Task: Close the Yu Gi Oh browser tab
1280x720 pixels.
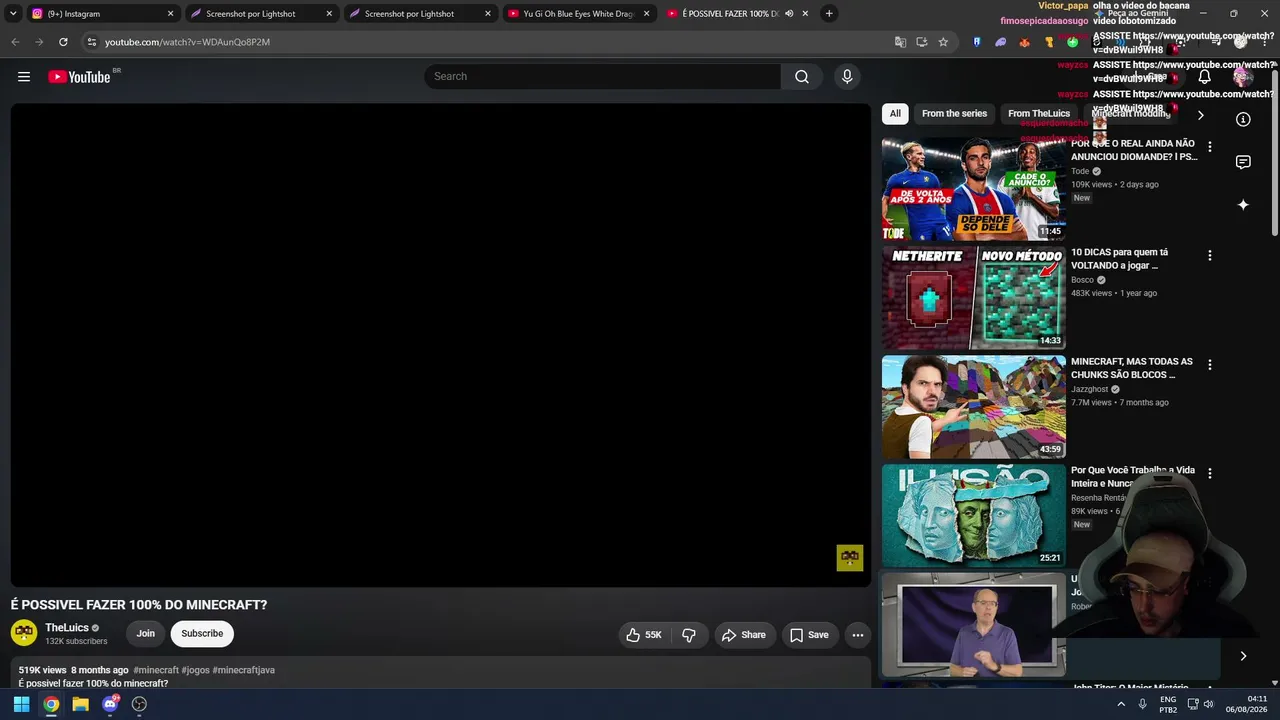Action: pos(646,14)
